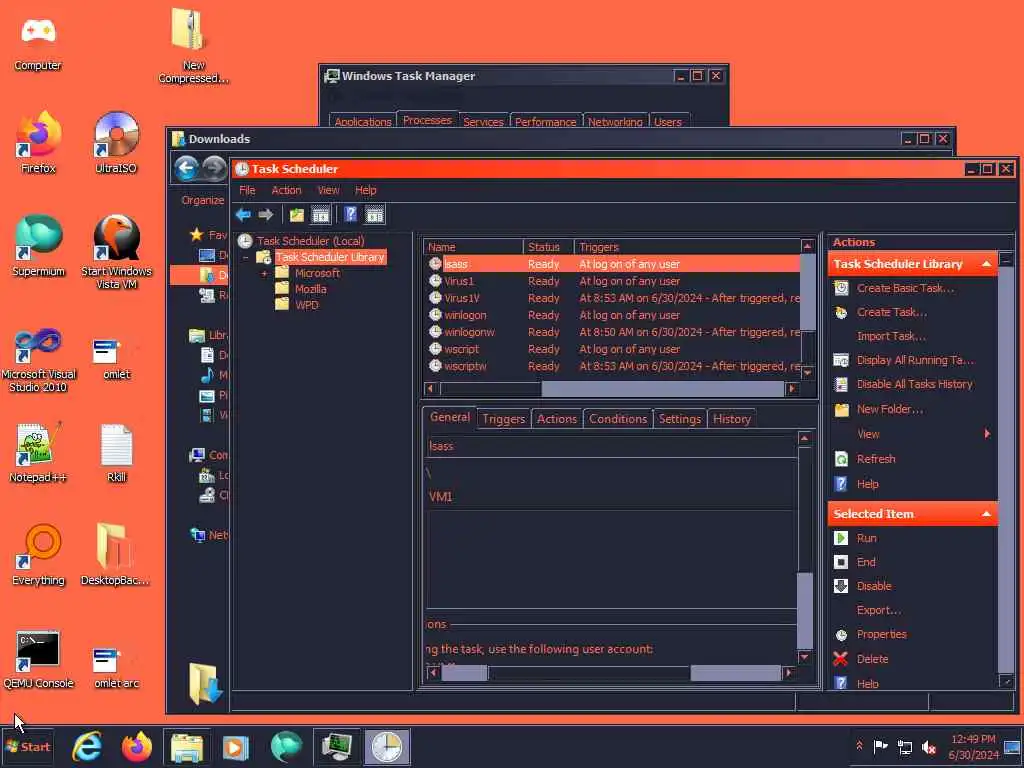
Task: Select the WPD folder in tree
Action: point(307,305)
